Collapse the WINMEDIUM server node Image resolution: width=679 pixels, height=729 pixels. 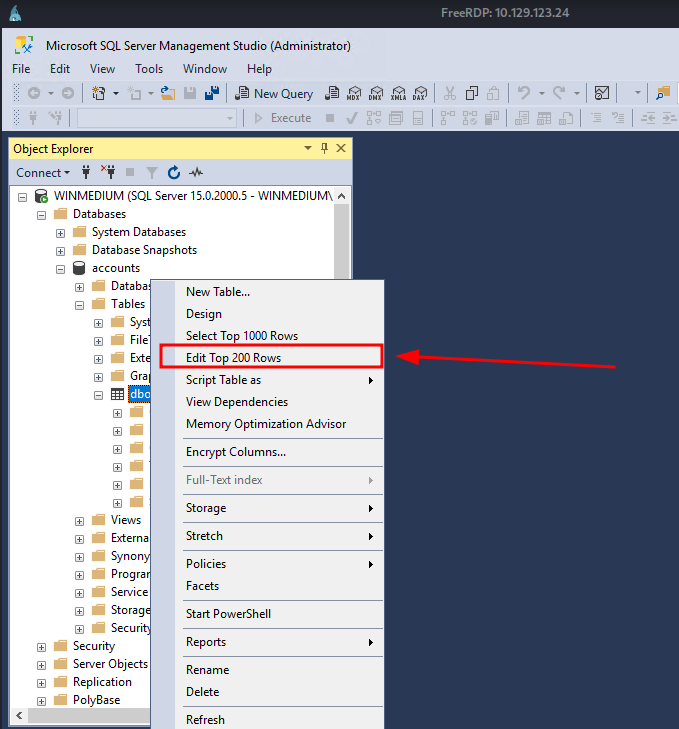tap(22, 198)
